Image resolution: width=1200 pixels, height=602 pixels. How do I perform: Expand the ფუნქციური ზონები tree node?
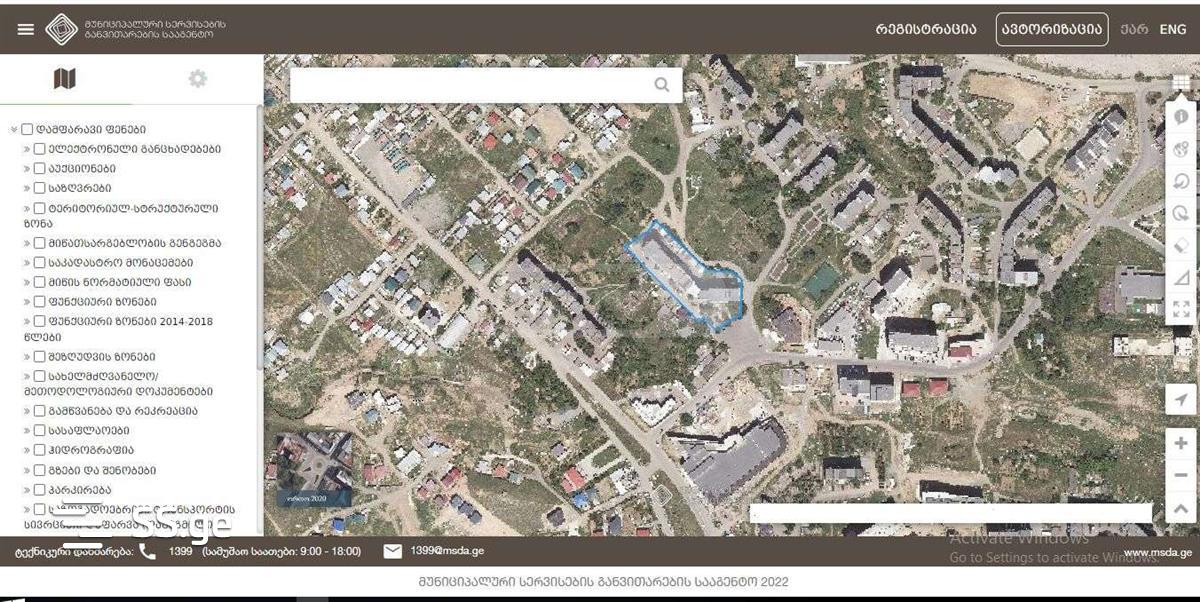point(27,302)
